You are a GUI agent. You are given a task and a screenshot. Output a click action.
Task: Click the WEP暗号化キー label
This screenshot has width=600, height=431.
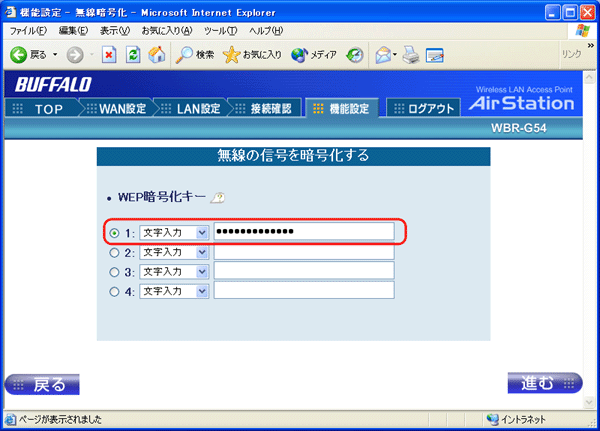click(161, 197)
